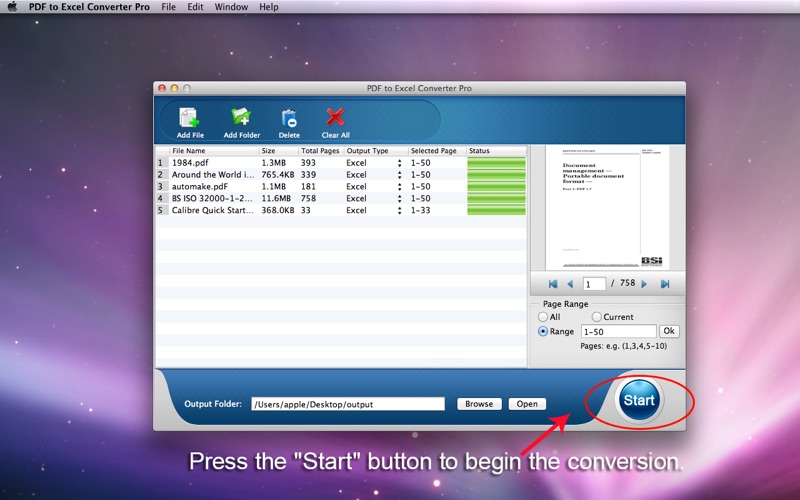Viewport: 800px width, 500px height.
Task: Select the Current page range option
Action: coord(596,317)
